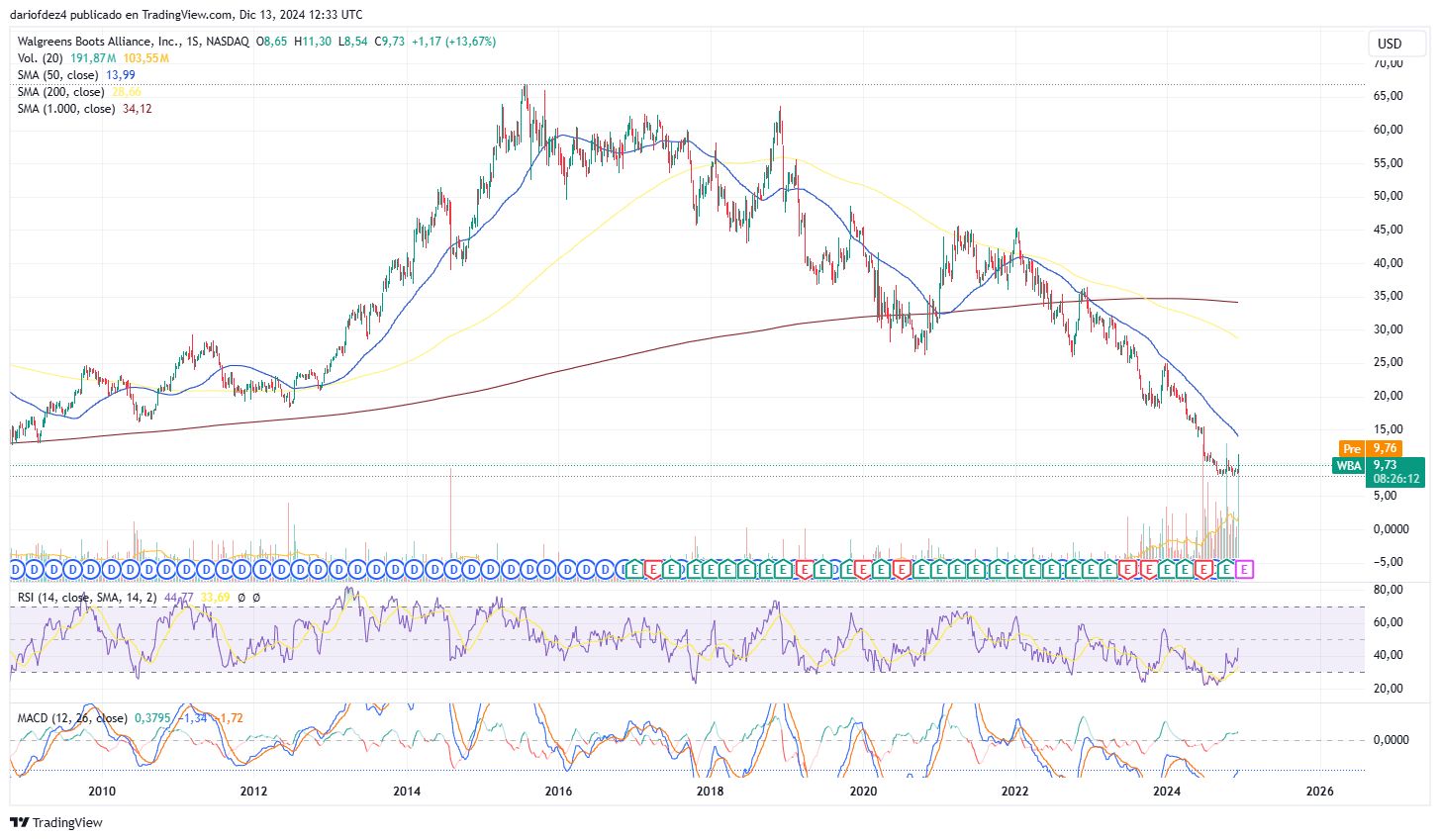This screenshot has height=840, width=1440.
Task: Click the purple 44,77 RSI value
Action: (178, 598)
